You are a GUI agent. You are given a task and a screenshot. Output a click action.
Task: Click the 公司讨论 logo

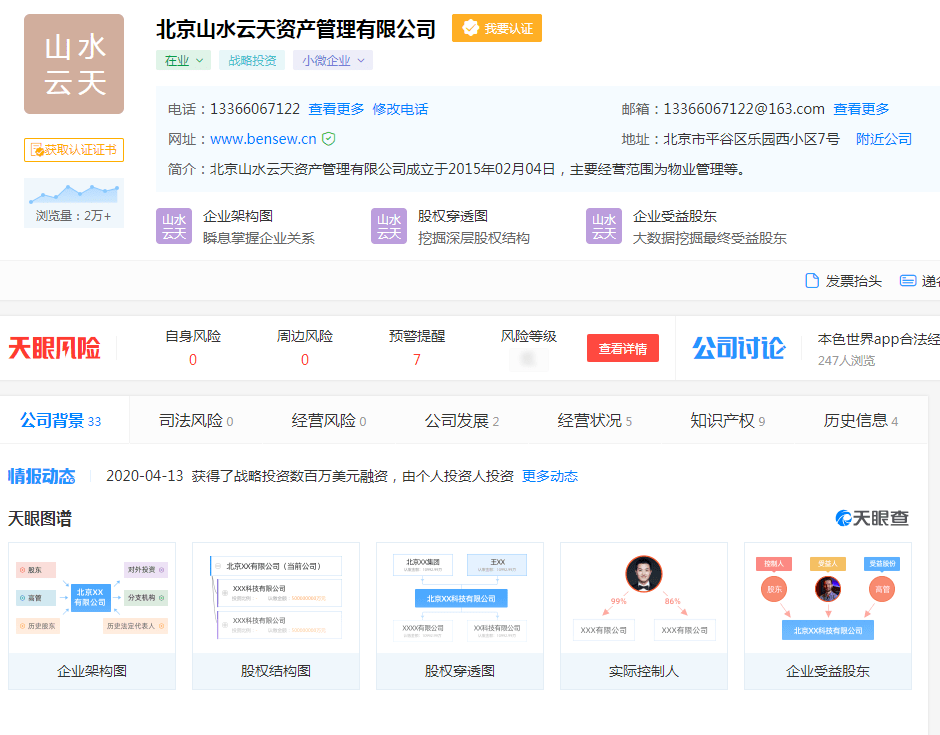(x=739, y=348)
